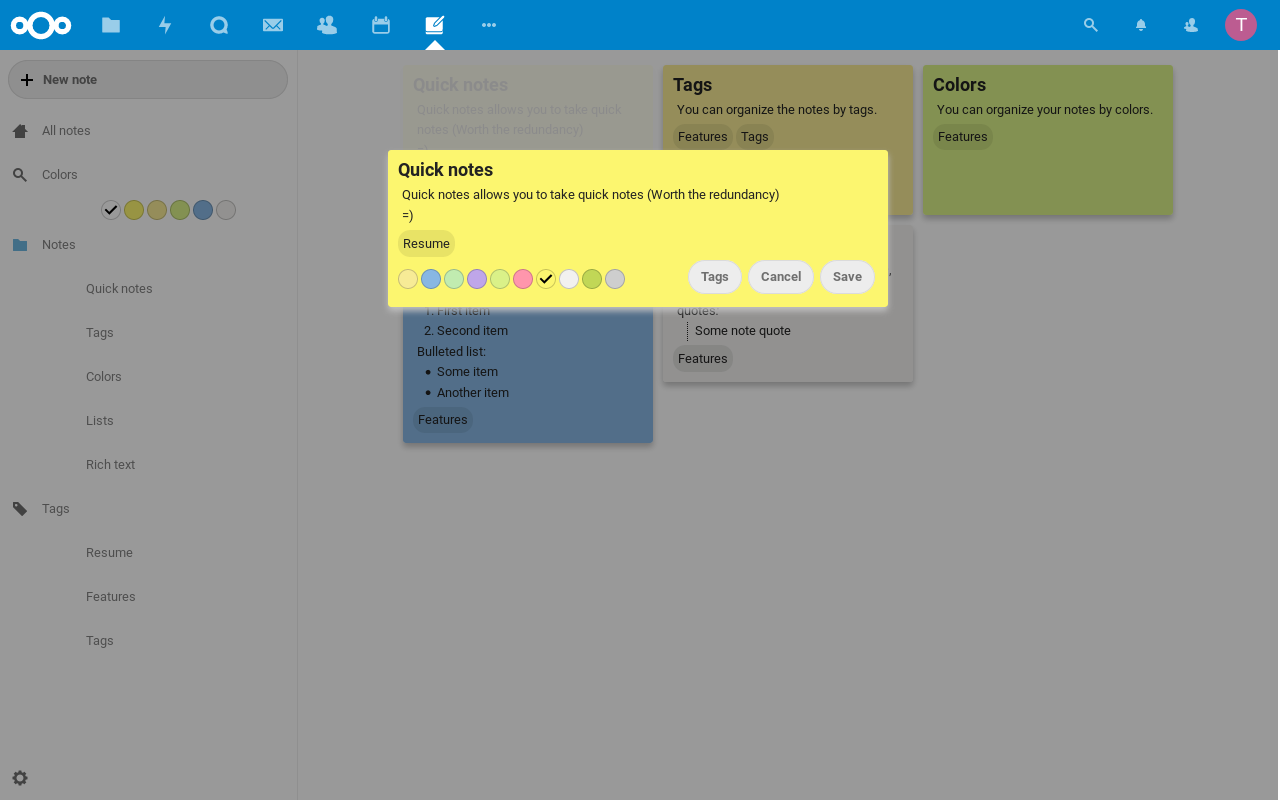Toggle the checked color filter in the sidebar
Screen dimensions: 1280x800
[111, 210]
